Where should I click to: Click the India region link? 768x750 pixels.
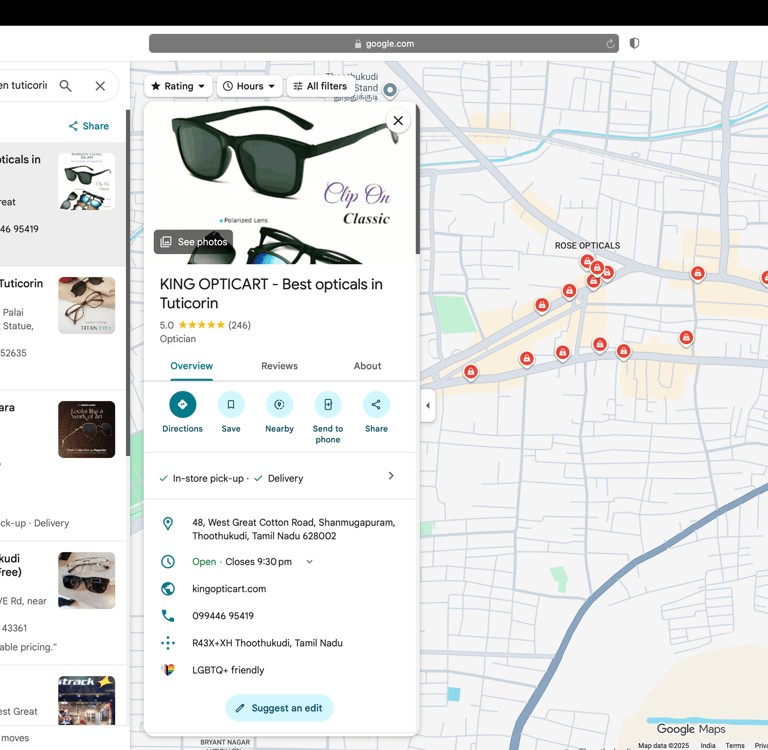tap(707, 745)
